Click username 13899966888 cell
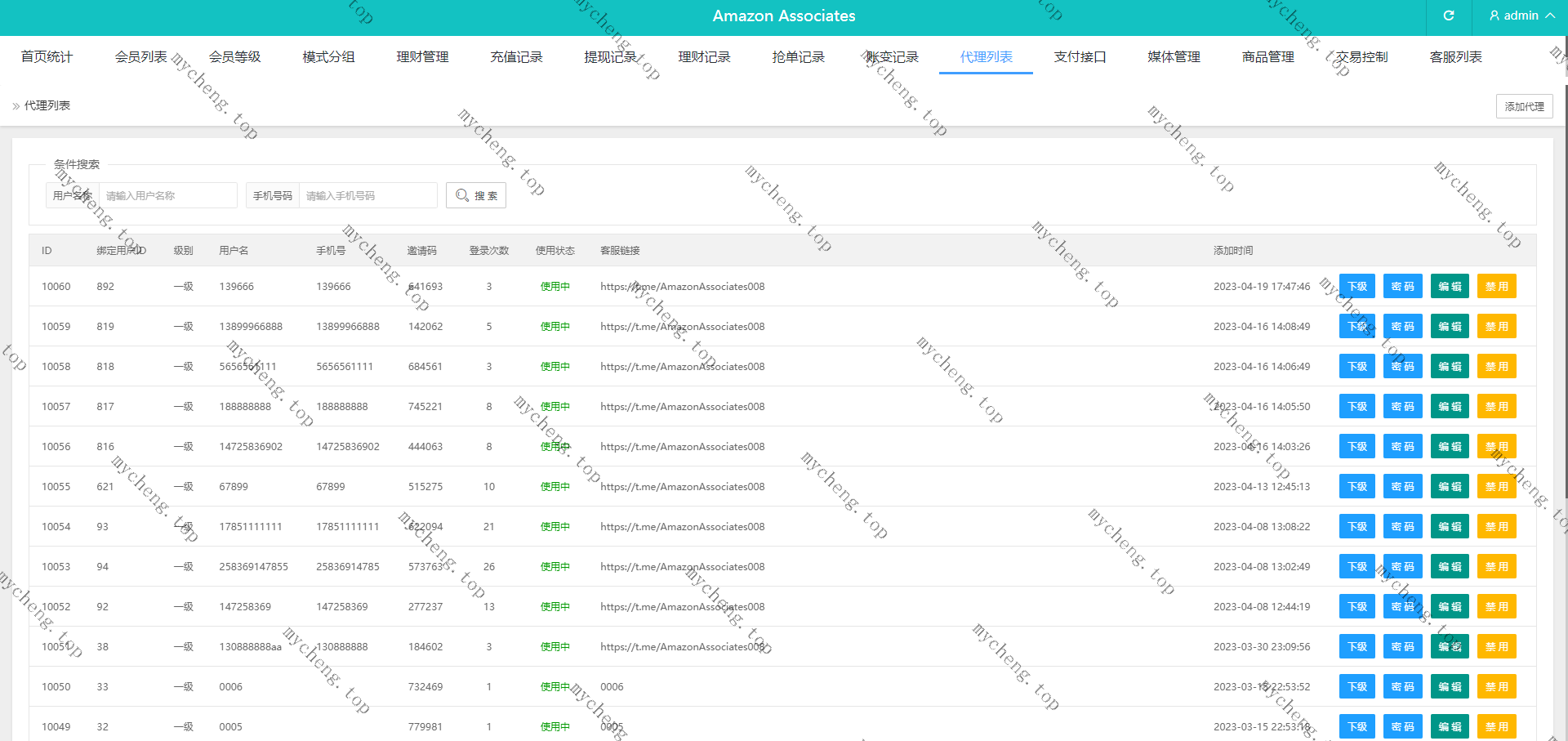Viewport: 1568px width, 741px height. pyautogui.click(x=251, y=326)
